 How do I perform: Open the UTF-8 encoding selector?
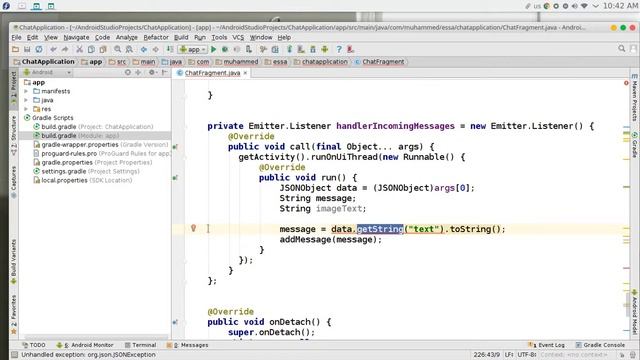click(527, 355)
